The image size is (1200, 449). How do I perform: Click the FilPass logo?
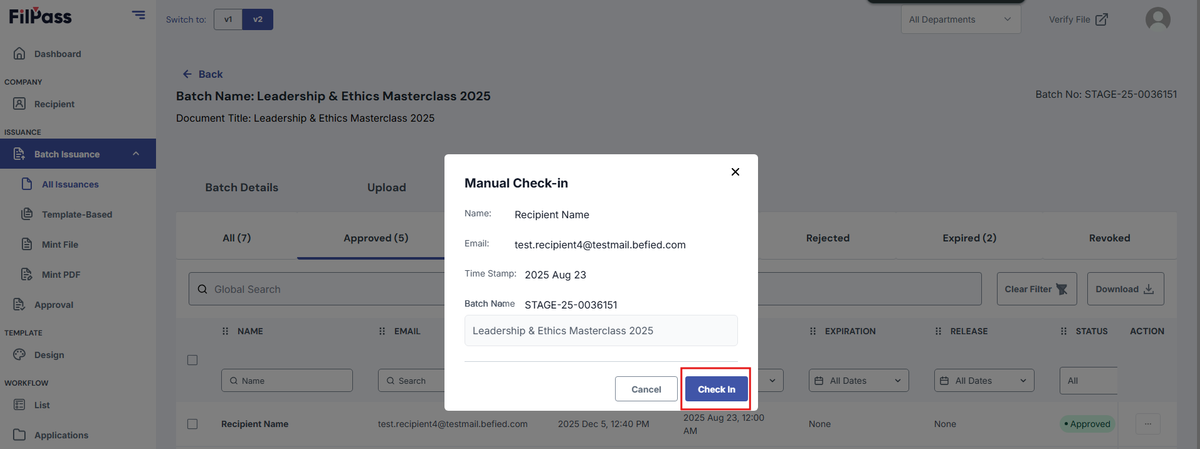pos(40,17)
